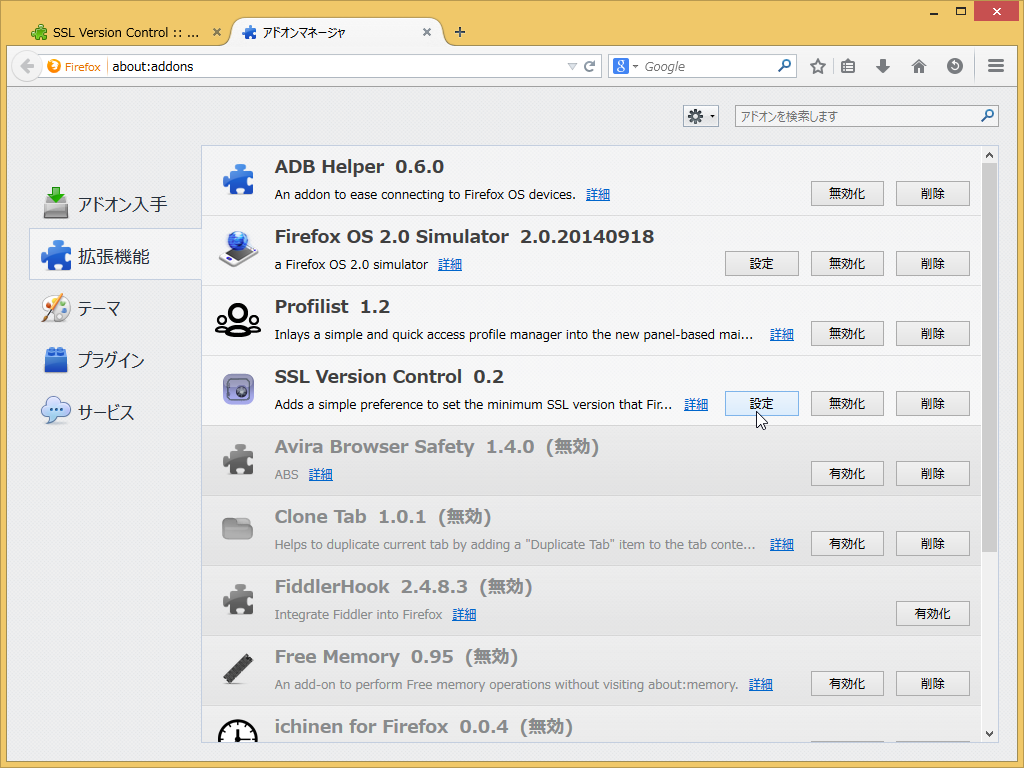1024x768 pixels.
Task: Open browsing history via the clock icon
Action: coord(955,65)
